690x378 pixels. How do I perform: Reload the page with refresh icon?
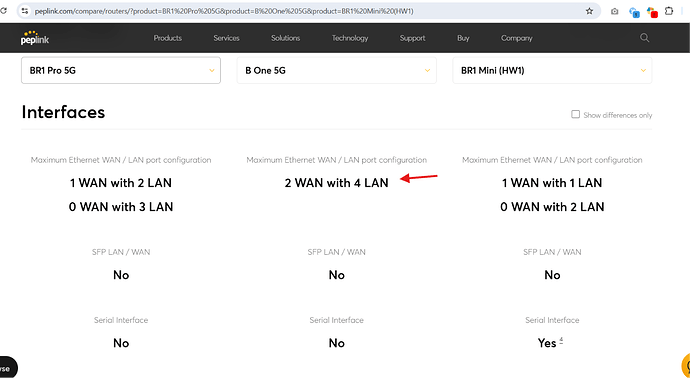[x=4, y=11]
